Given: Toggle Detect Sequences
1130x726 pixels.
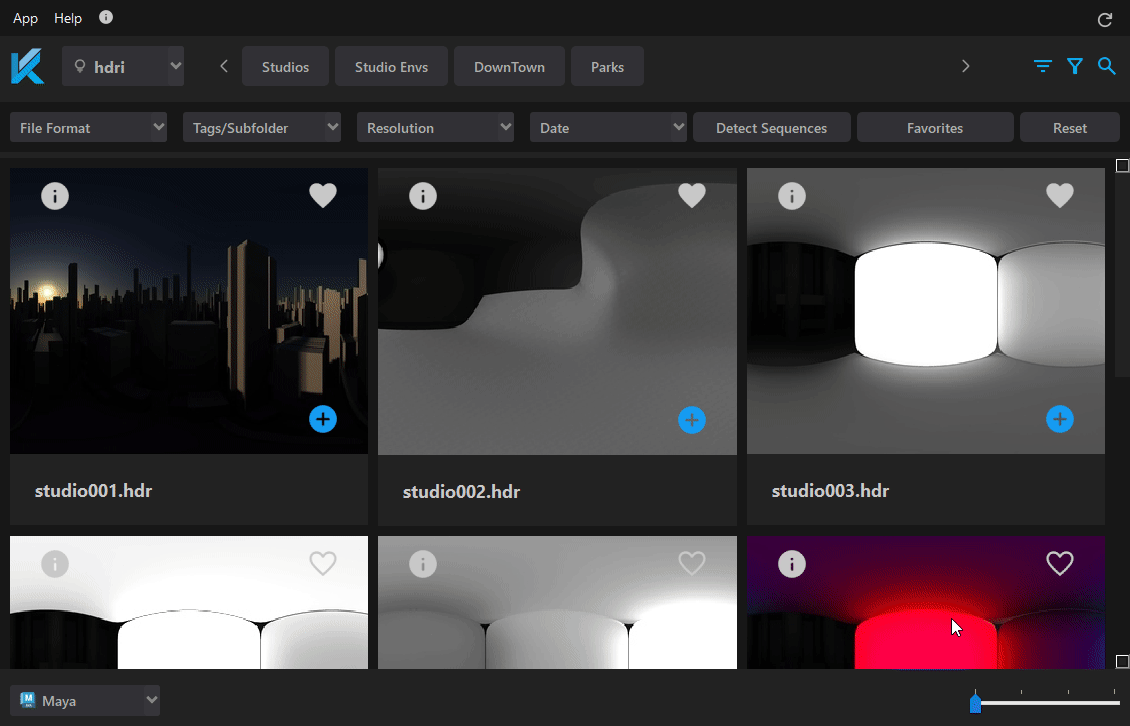Looking at the screenshot, I should point(772,128).
